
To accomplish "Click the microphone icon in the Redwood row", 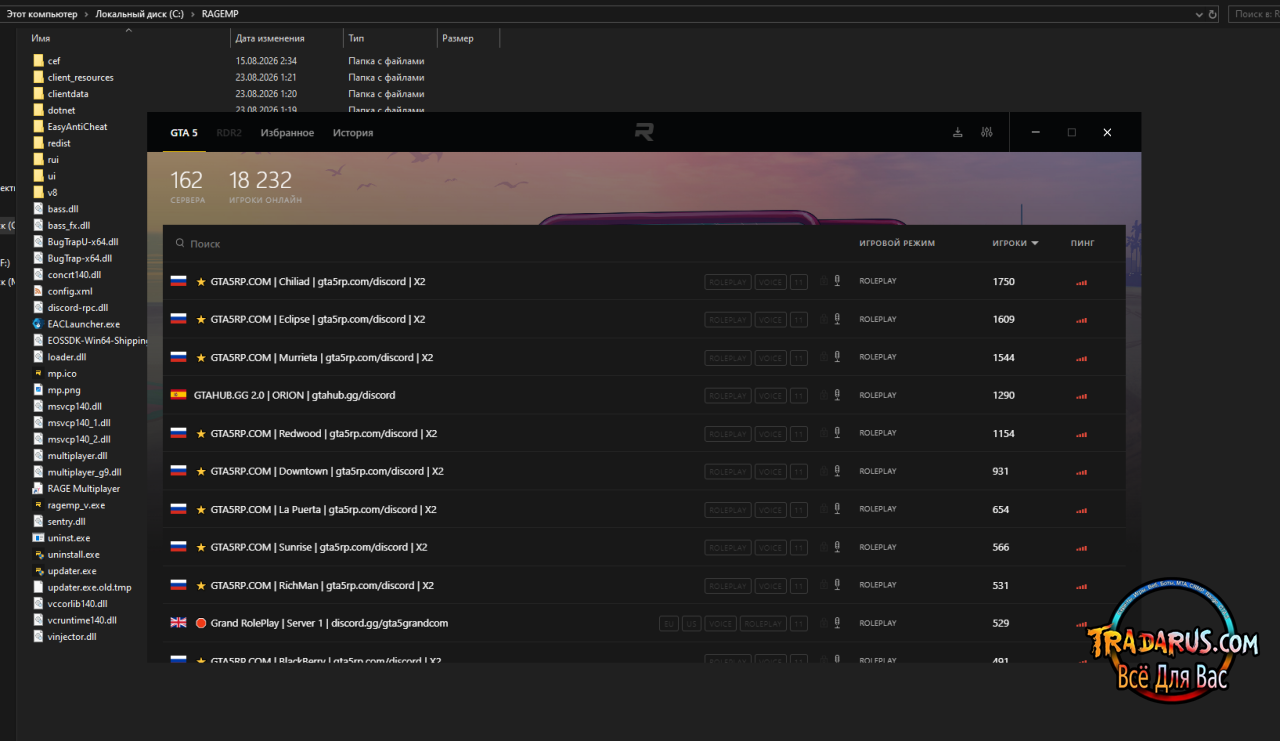I will pyautogui.click(x=837, y=434).
